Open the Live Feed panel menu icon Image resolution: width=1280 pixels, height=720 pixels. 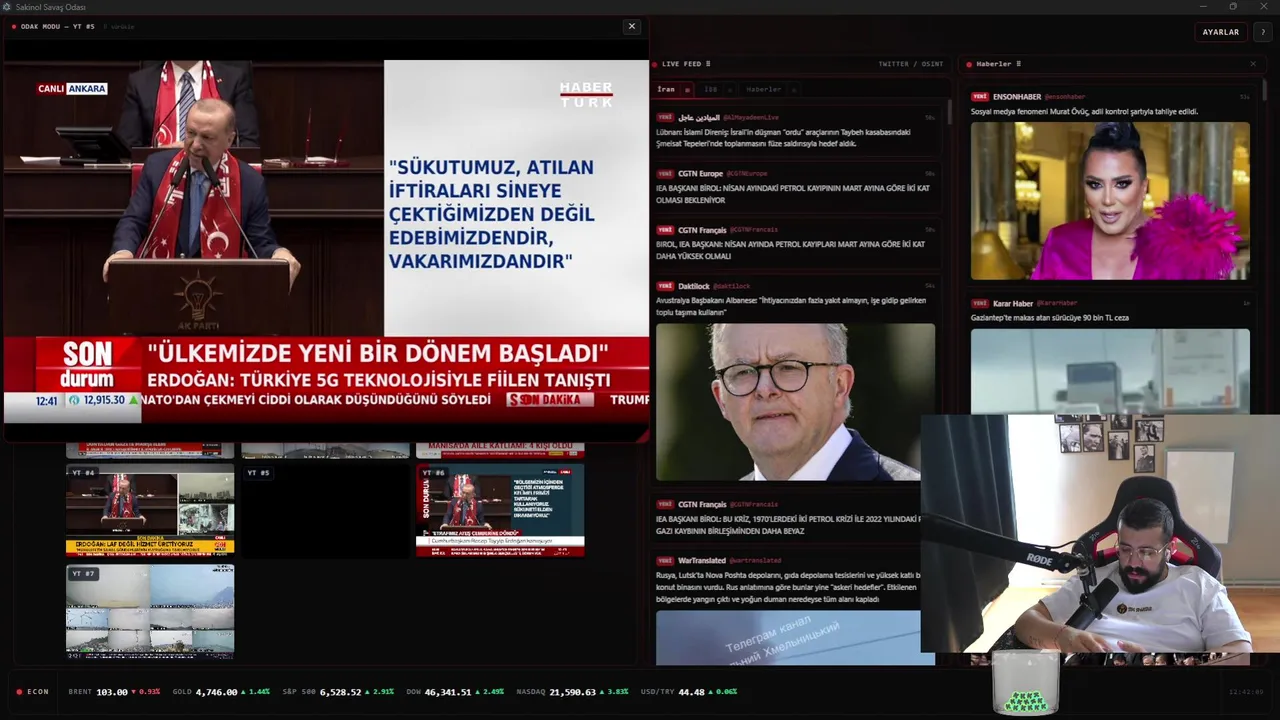708,64
